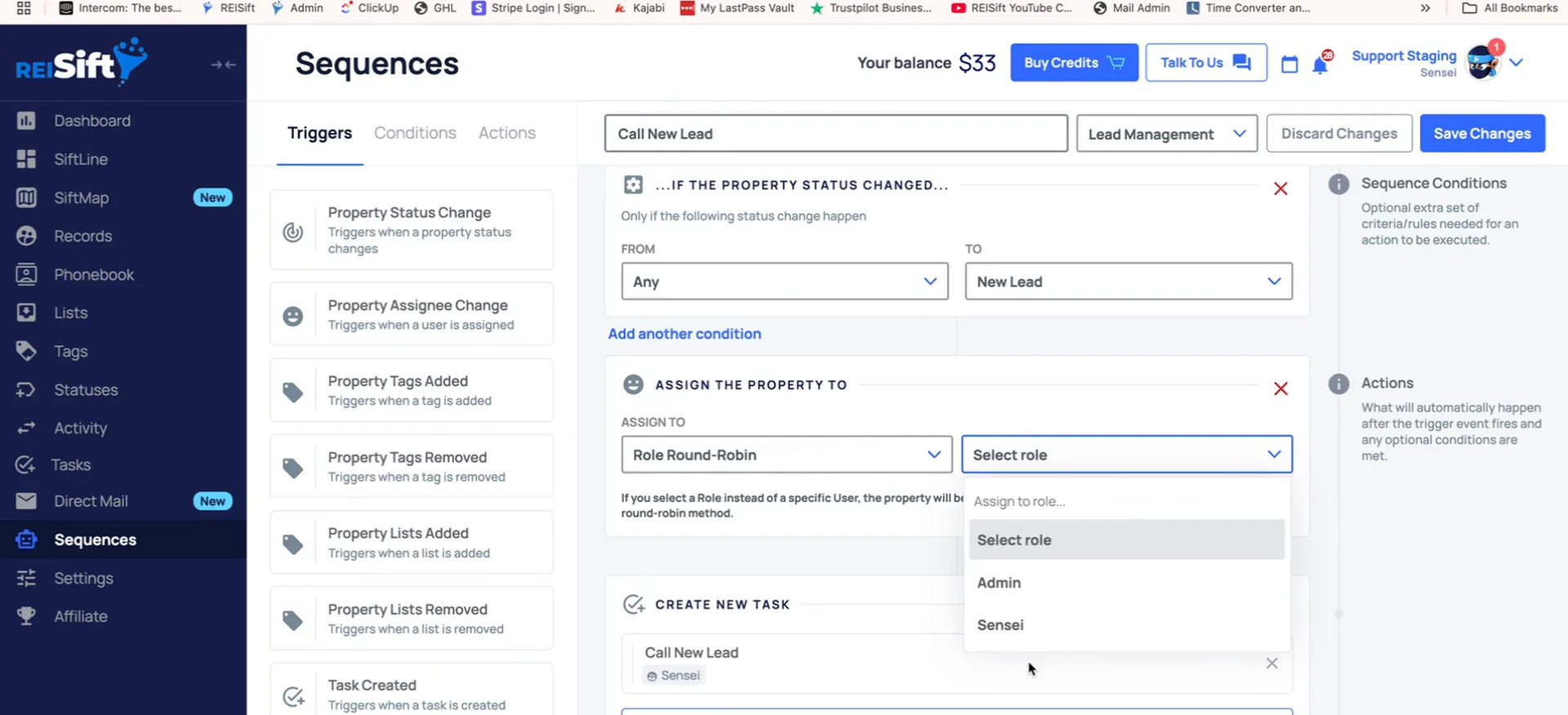Open the Intercom bookmark
Screen dimensions: 1568x715
click(120, 8)
